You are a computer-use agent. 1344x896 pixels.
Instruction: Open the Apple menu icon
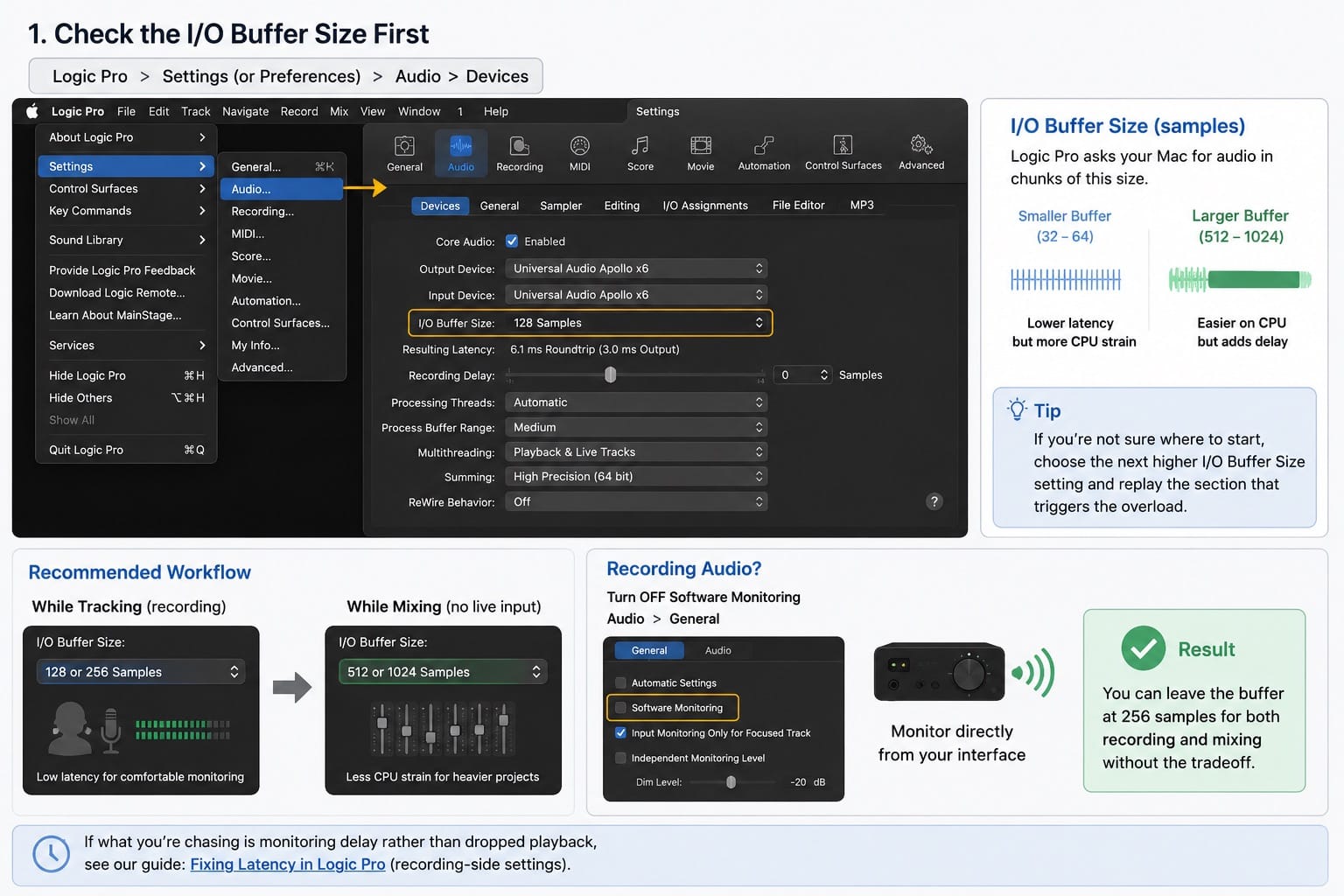32,111
